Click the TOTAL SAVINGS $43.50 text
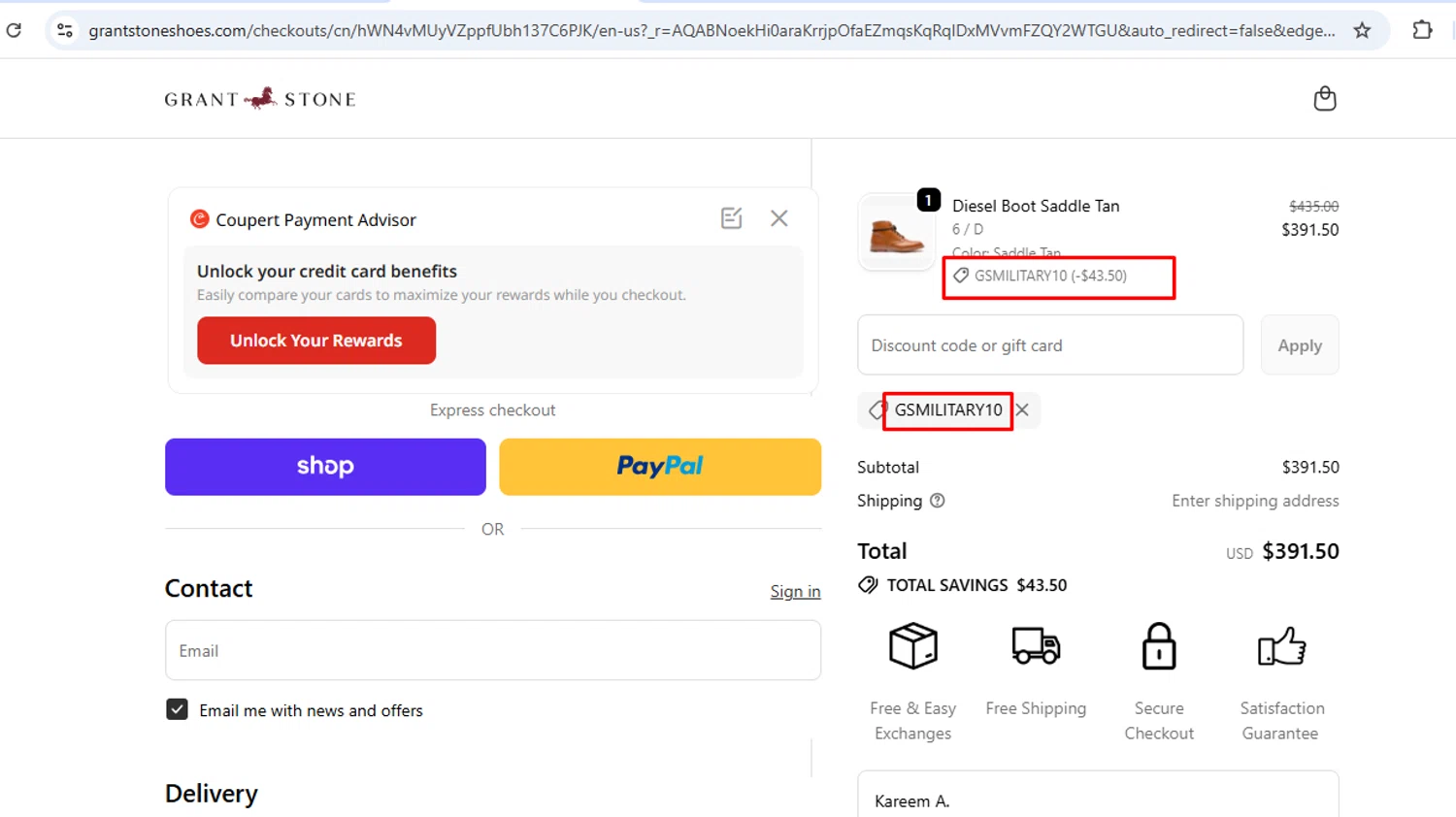 point(976,585)
